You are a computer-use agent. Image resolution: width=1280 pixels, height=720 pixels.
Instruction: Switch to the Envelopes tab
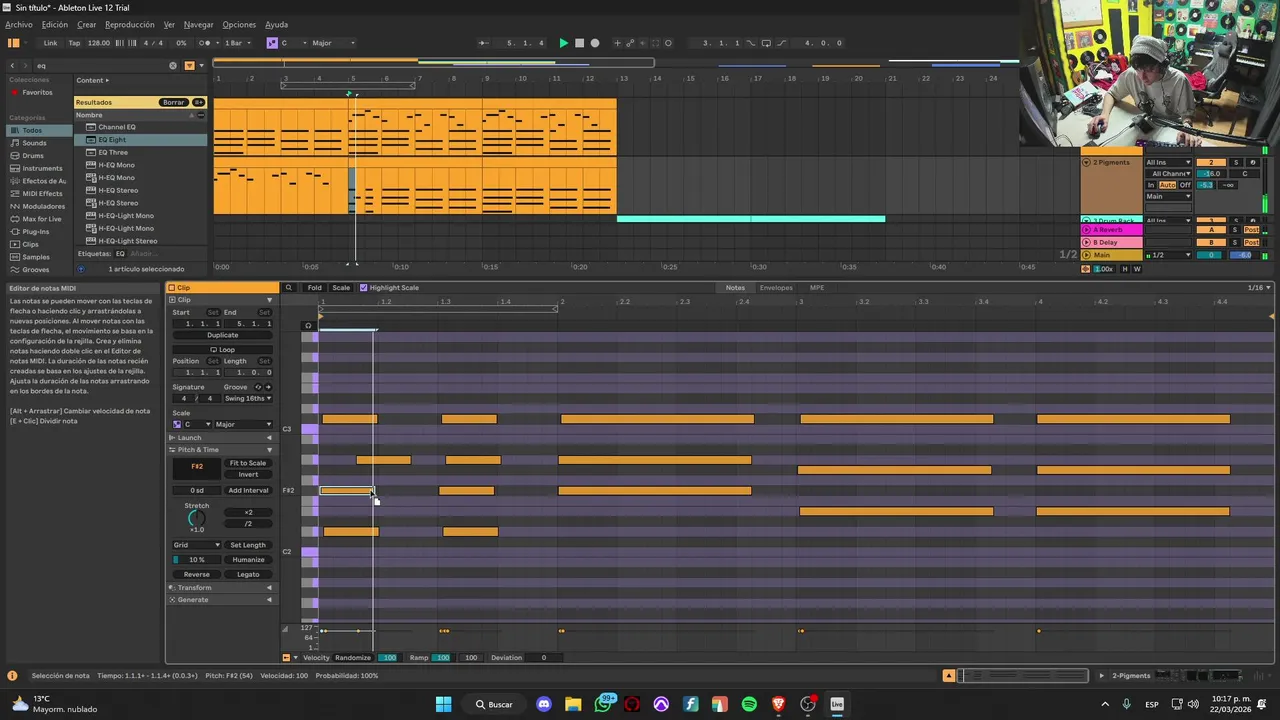[776, 288]
